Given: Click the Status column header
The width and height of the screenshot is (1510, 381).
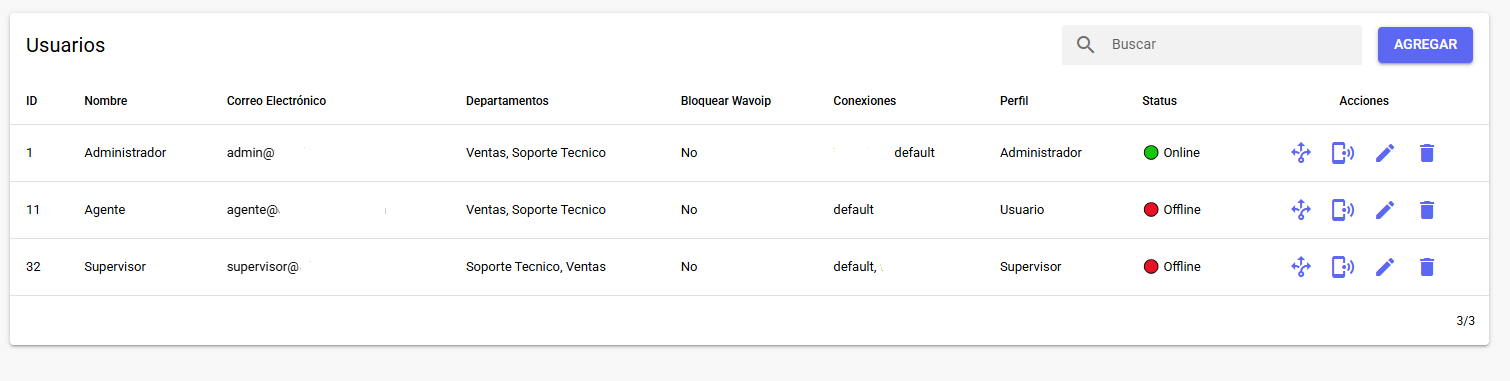Looking at the screenshot, I should pos(1159,101).
